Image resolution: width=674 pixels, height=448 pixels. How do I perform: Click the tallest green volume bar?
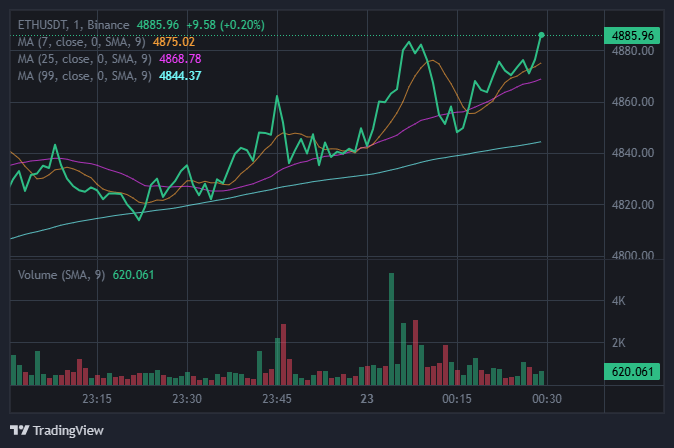(391, 330)
